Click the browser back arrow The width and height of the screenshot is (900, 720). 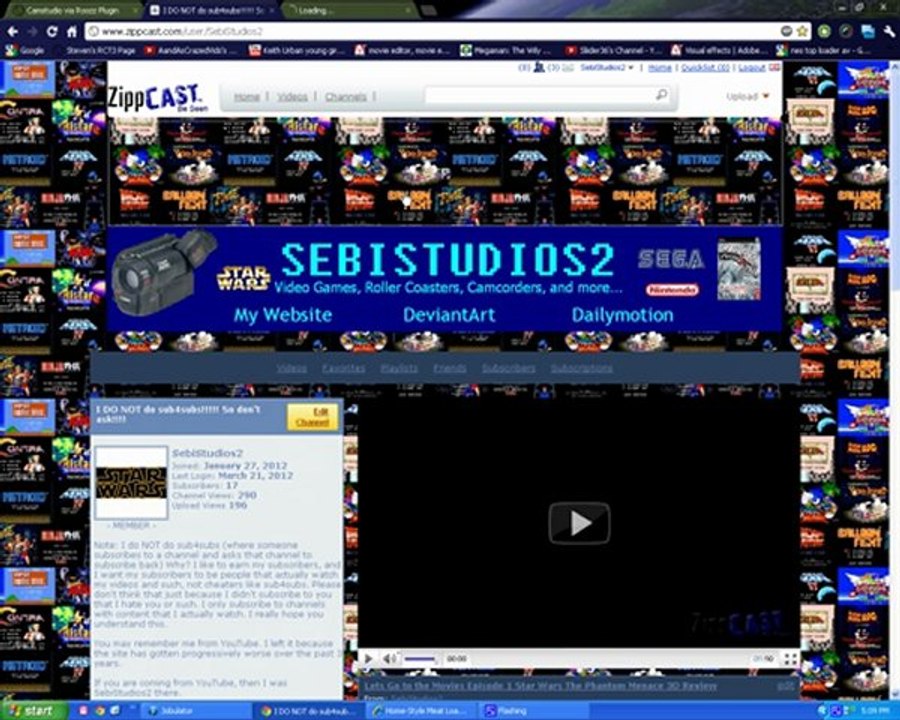point(13,31)
